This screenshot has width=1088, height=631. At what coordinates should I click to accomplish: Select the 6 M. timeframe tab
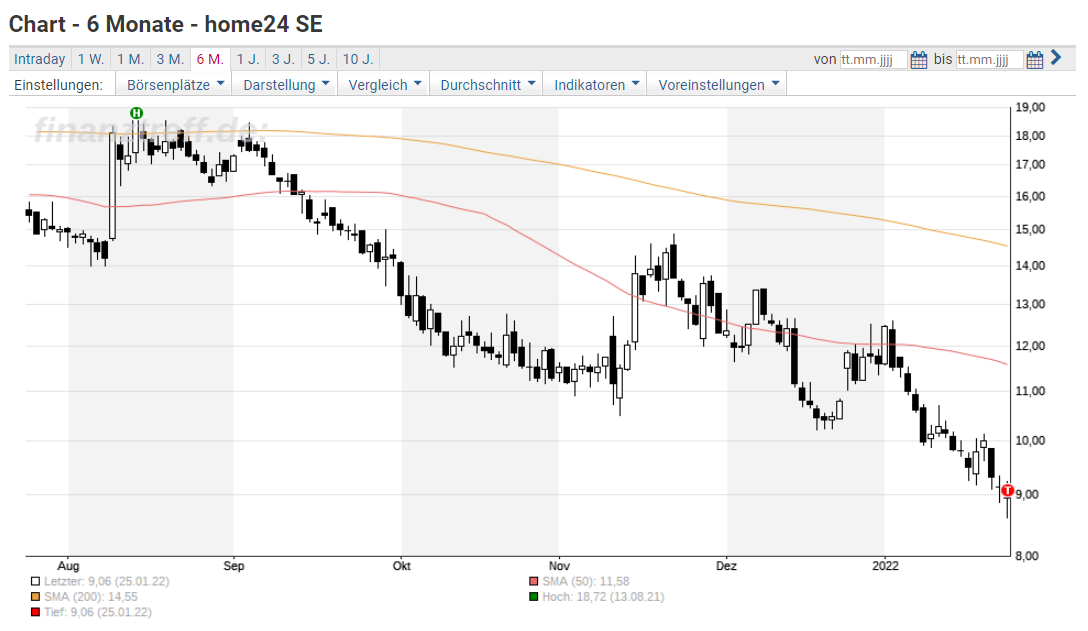(x=210, y=59)
